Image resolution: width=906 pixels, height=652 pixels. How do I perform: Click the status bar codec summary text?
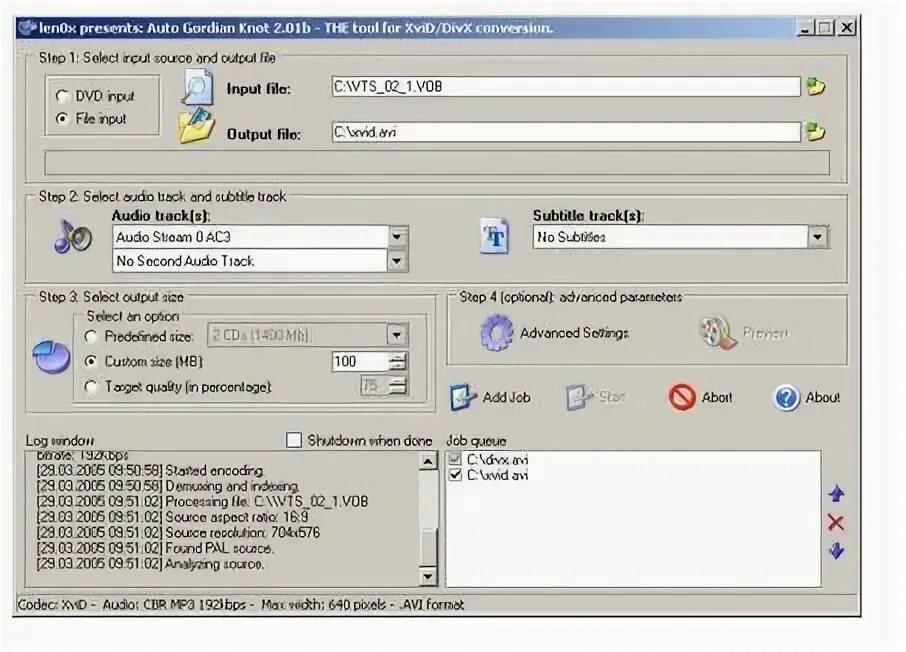pyautogui.click(x=240, y=605)
